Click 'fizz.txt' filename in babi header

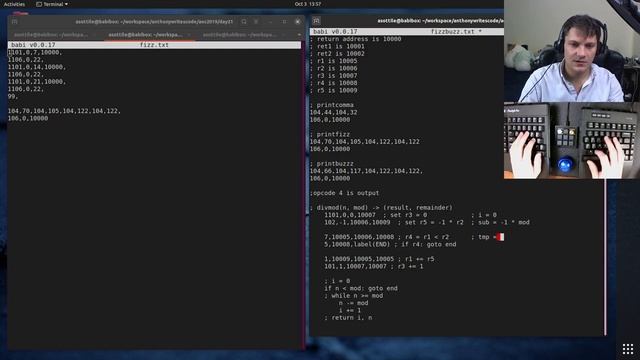154,45
